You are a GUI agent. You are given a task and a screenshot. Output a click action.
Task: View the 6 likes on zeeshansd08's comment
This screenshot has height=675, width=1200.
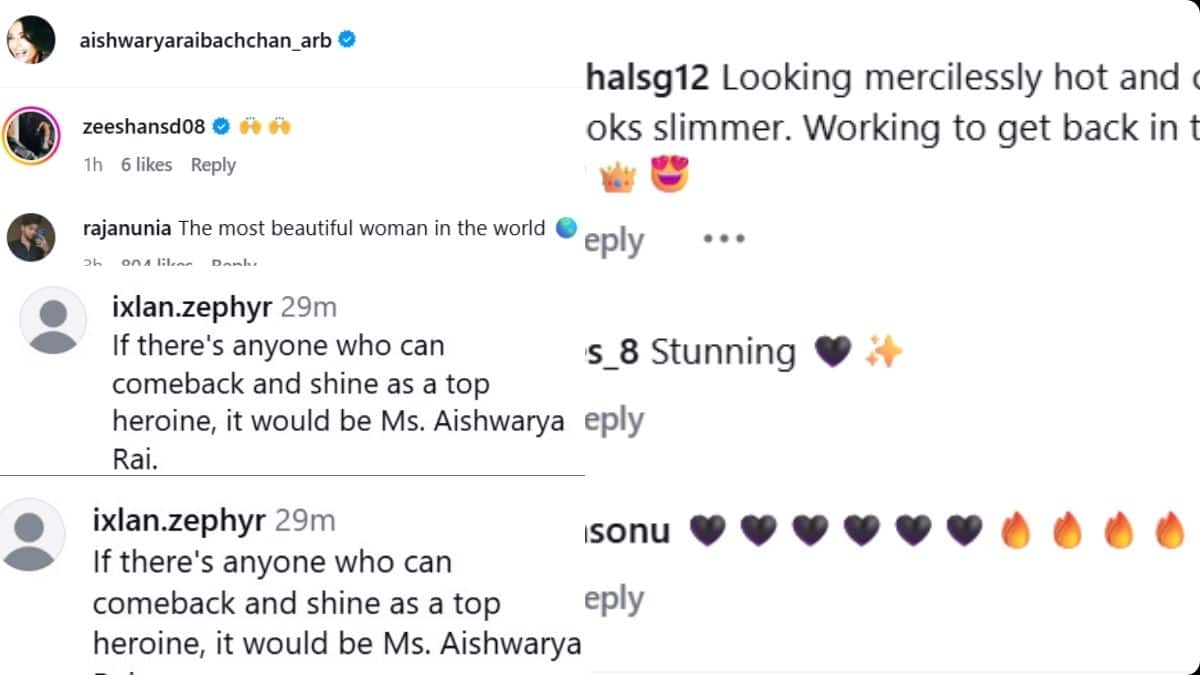(x=146, y=165)
